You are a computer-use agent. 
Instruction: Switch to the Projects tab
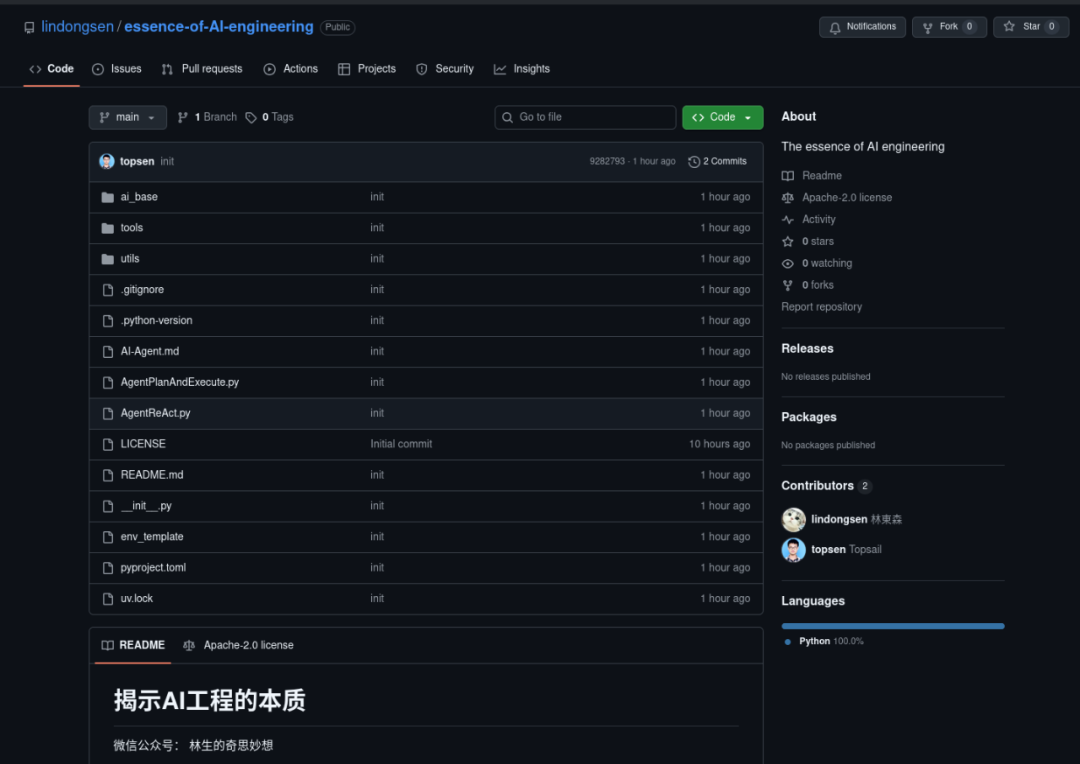[x=366, y=68]
